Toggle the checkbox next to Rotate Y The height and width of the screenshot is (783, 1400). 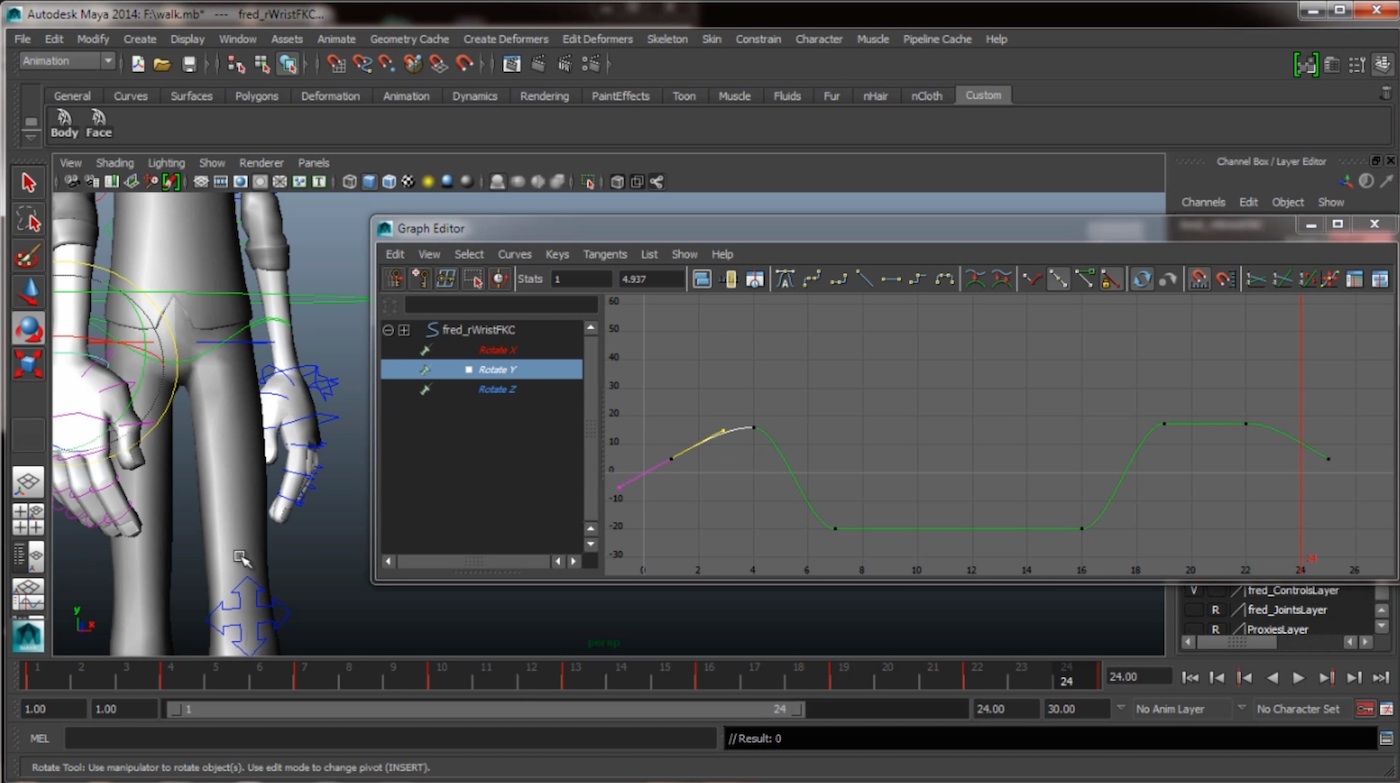pos(468,369)
